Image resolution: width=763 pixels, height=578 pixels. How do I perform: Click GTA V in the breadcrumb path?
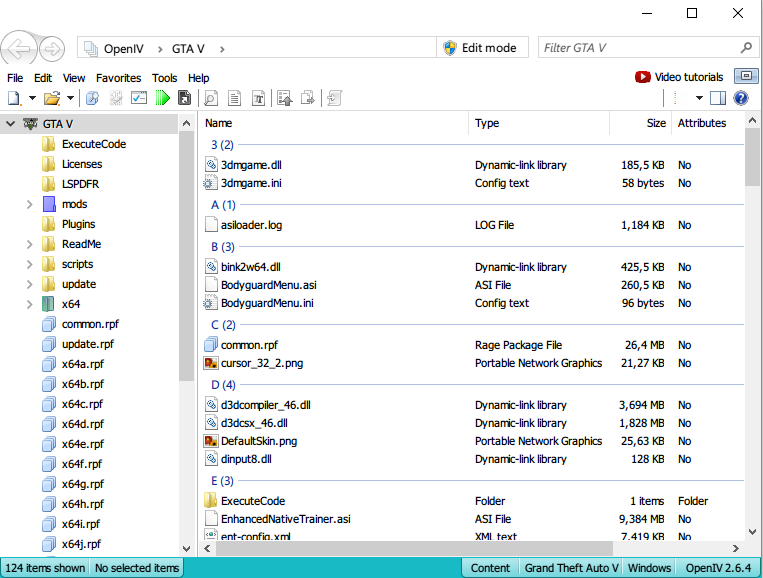188,49
